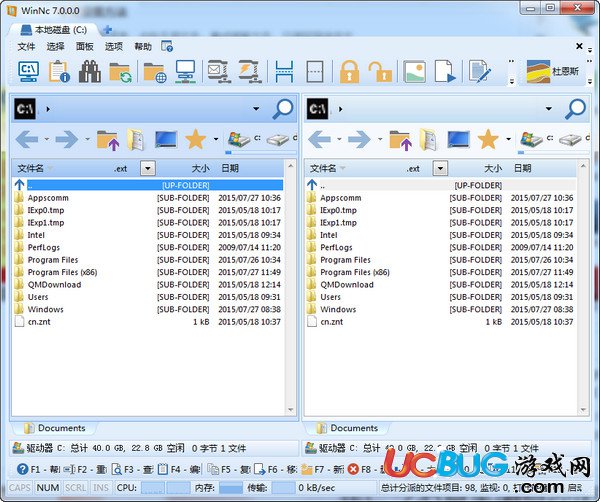This screenshot has width=600, height=502.
Task: Click the left panel vertical scrollbar
Action: click(290, 288)
